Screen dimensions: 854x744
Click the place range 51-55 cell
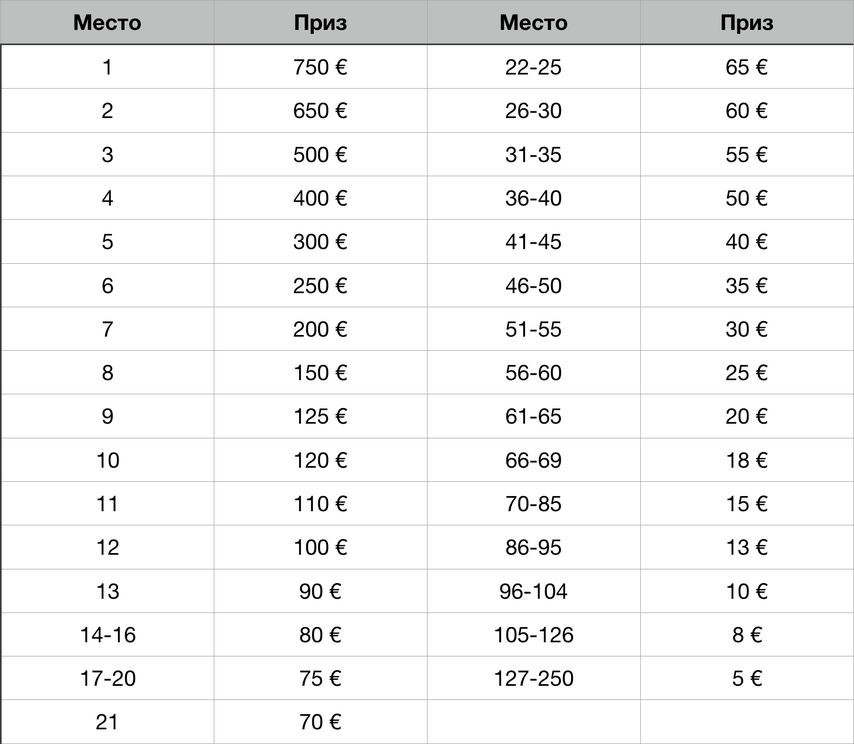[534, 329]
